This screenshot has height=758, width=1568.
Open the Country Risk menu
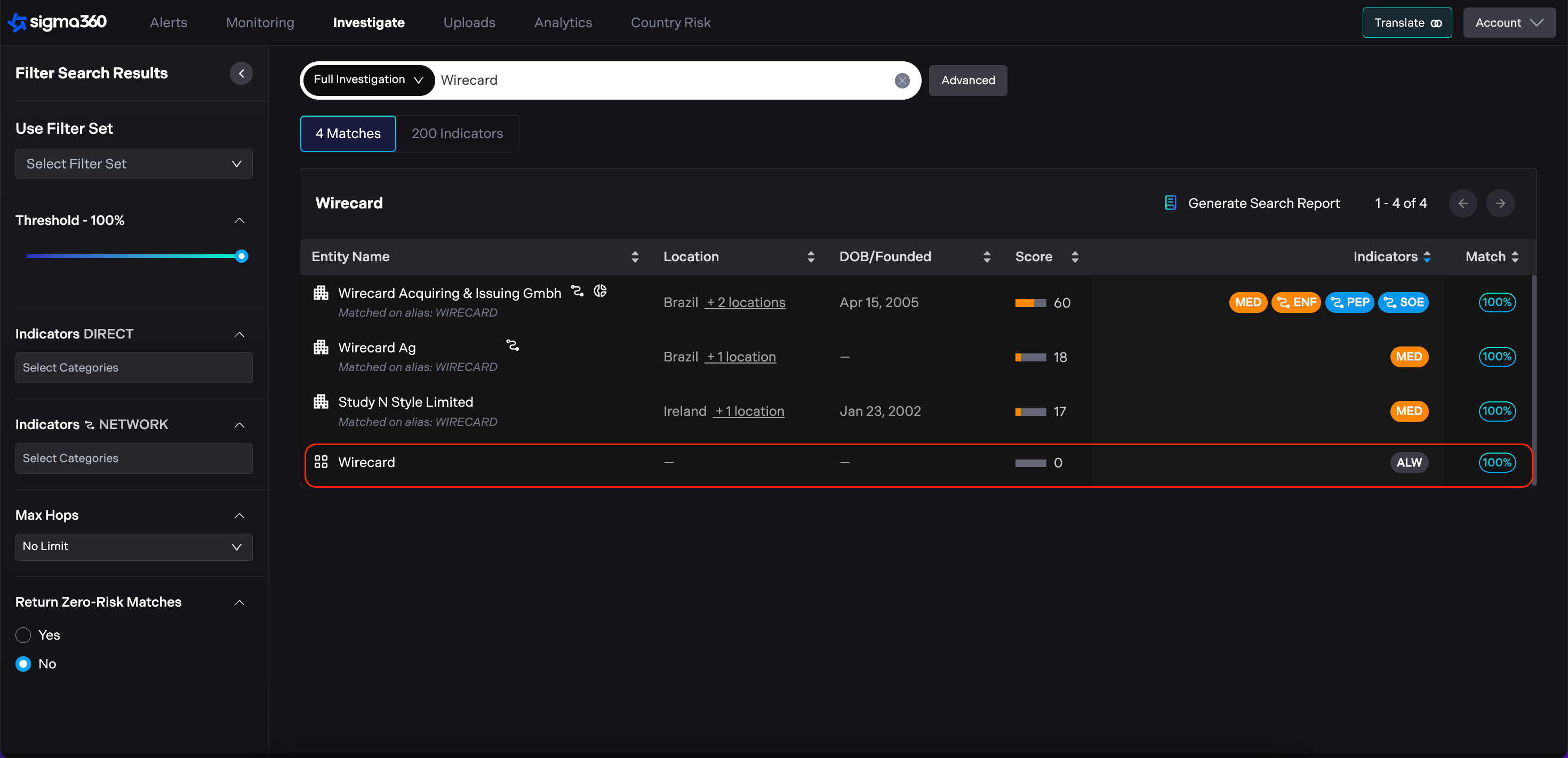pos(670,22)
